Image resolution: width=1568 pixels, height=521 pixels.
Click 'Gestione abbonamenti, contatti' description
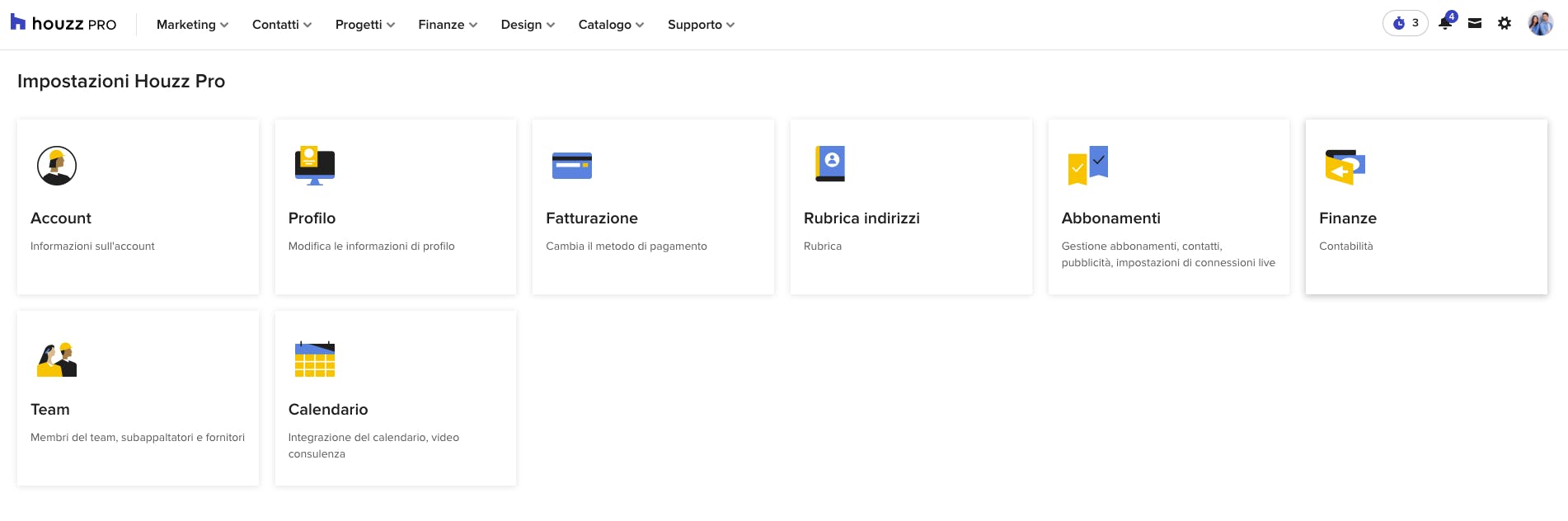1168,255
